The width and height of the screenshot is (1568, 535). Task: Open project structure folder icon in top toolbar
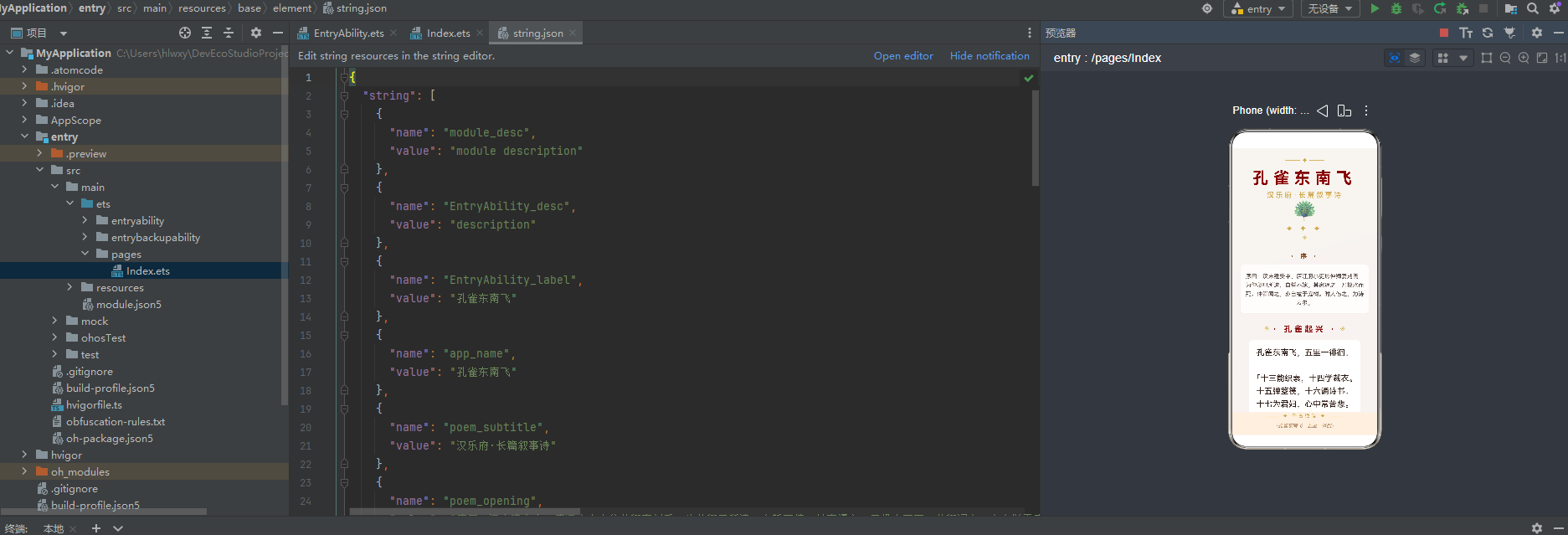[1511, 8]
